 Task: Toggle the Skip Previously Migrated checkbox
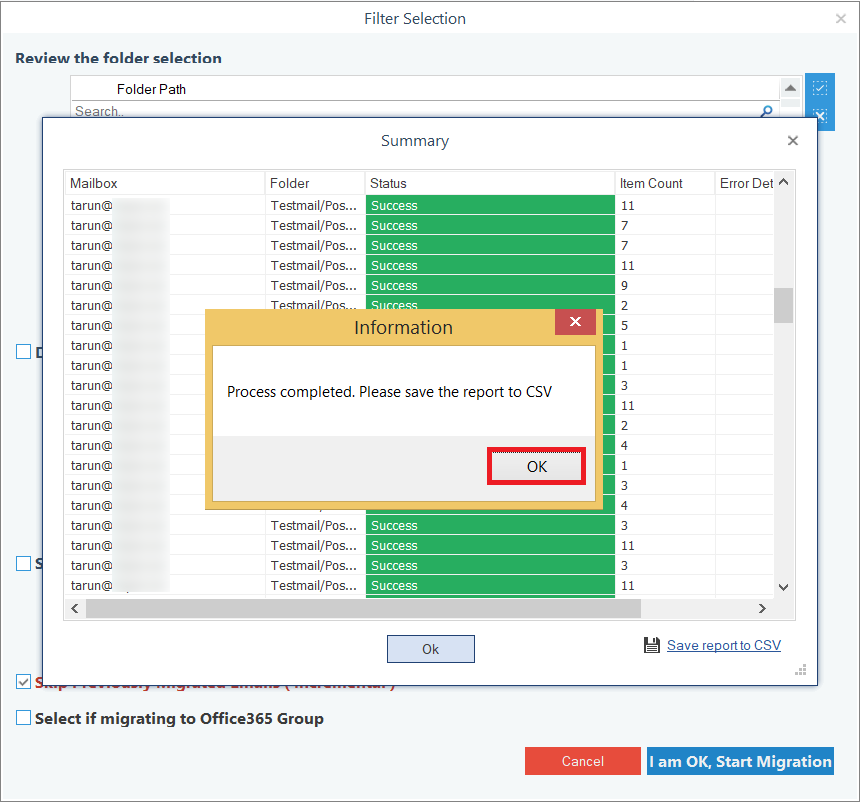[24, 681]
